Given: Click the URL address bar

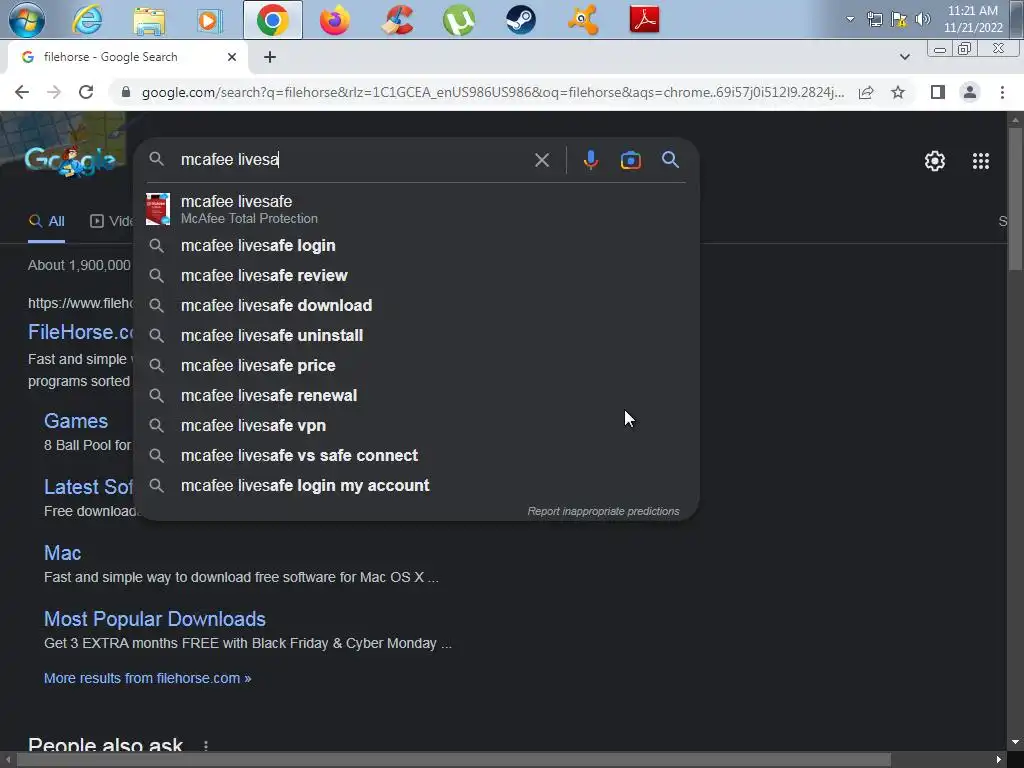Looking at the screenshot, I should (x=492, y=92).
